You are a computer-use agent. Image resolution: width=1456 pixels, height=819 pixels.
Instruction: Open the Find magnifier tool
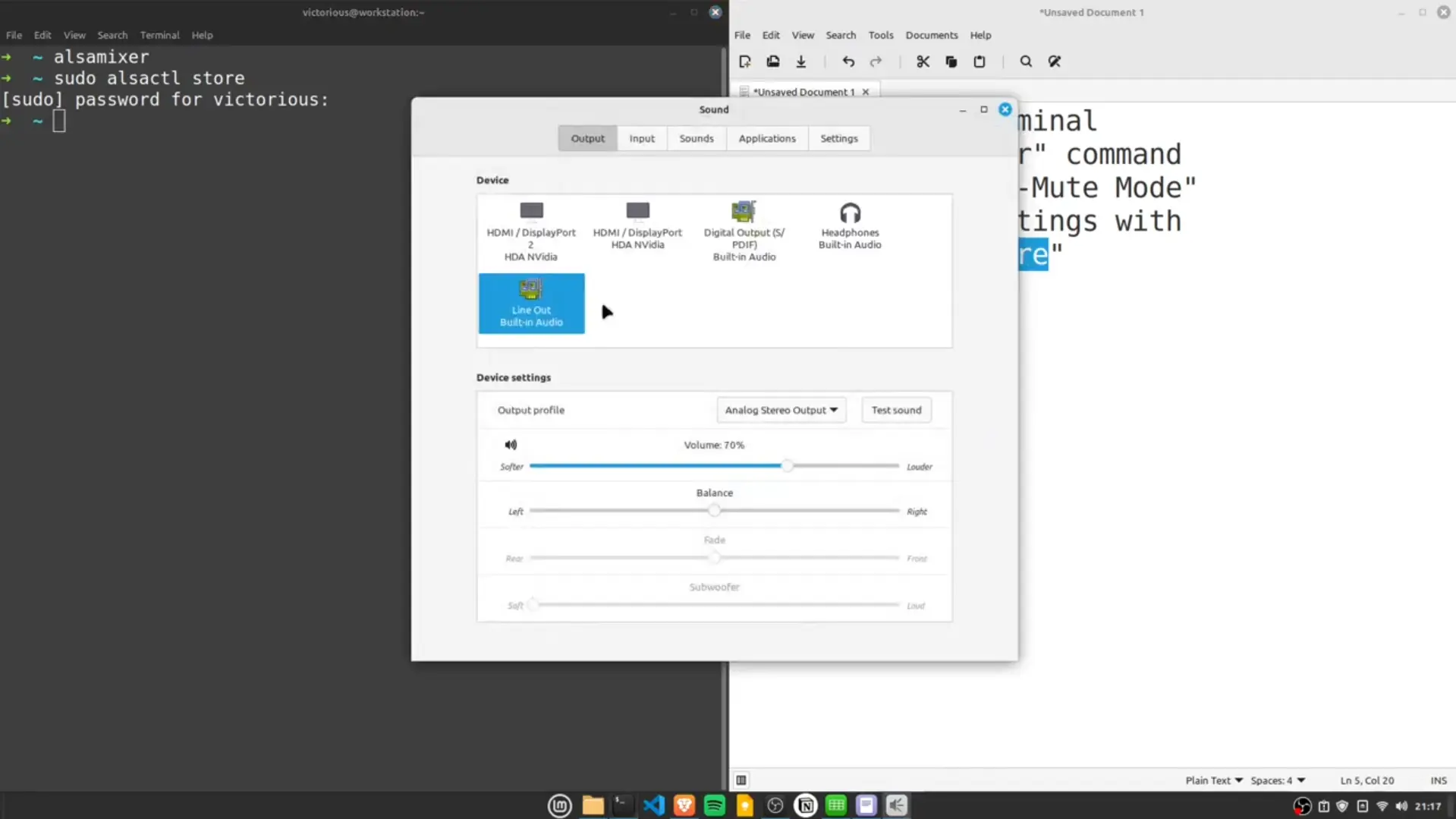coord(1026,61)
